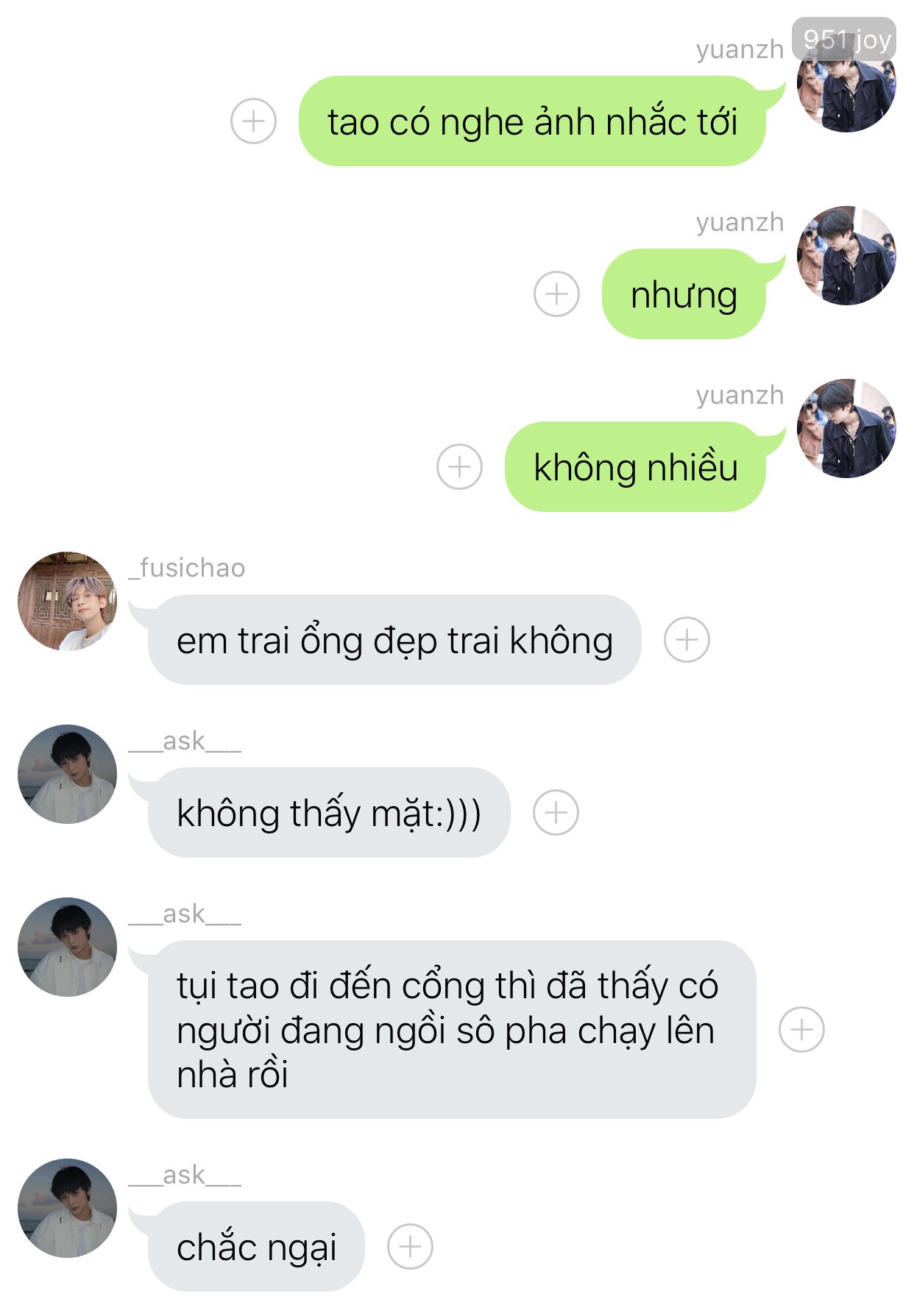Tap plus icon beside 'chắc ngại' bubble
Viewport: 914px width, 1316px height.
(x=410, y=1246)
